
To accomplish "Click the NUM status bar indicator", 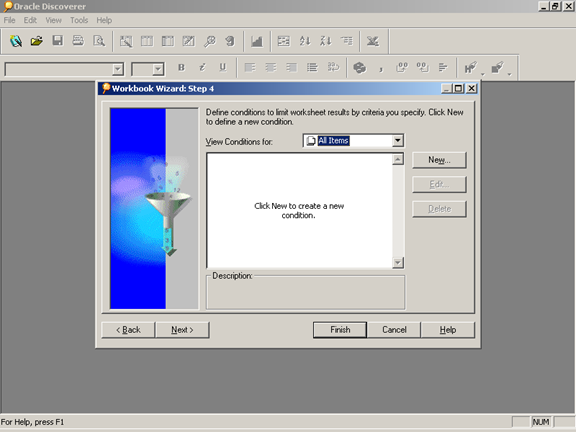I will coord(541,422).
